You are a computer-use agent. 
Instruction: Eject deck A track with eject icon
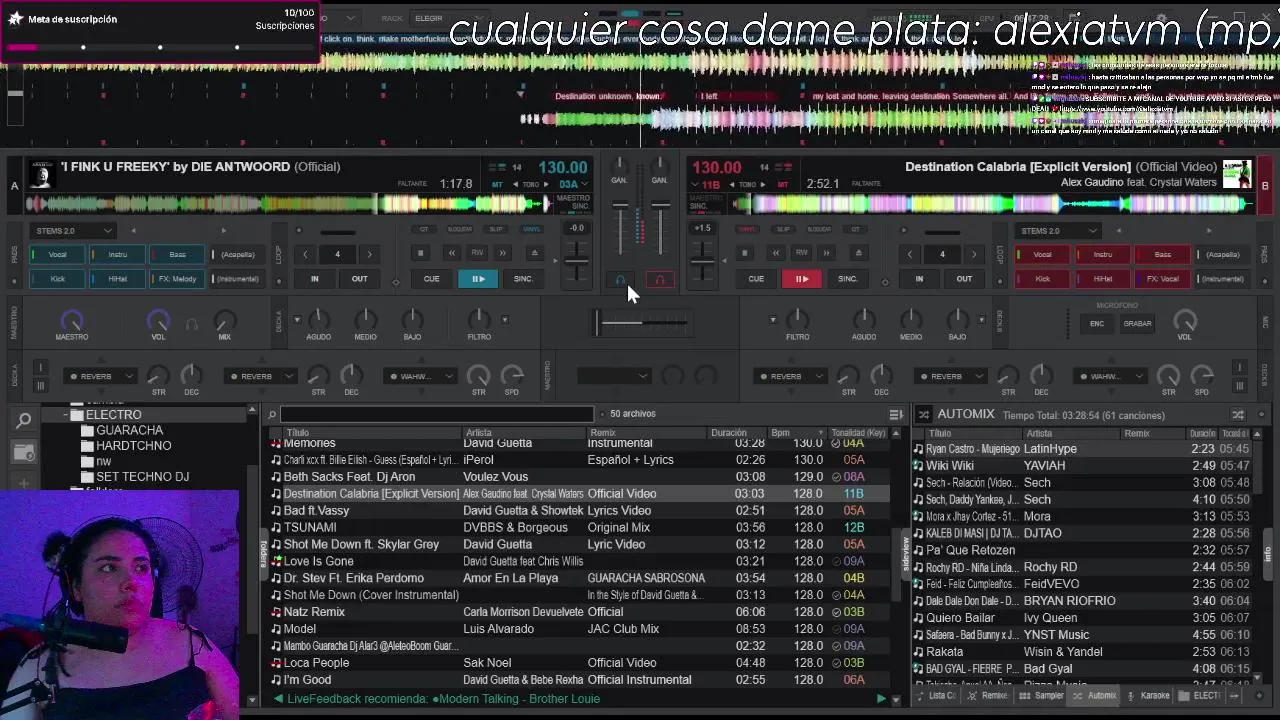tap(534, 254)
